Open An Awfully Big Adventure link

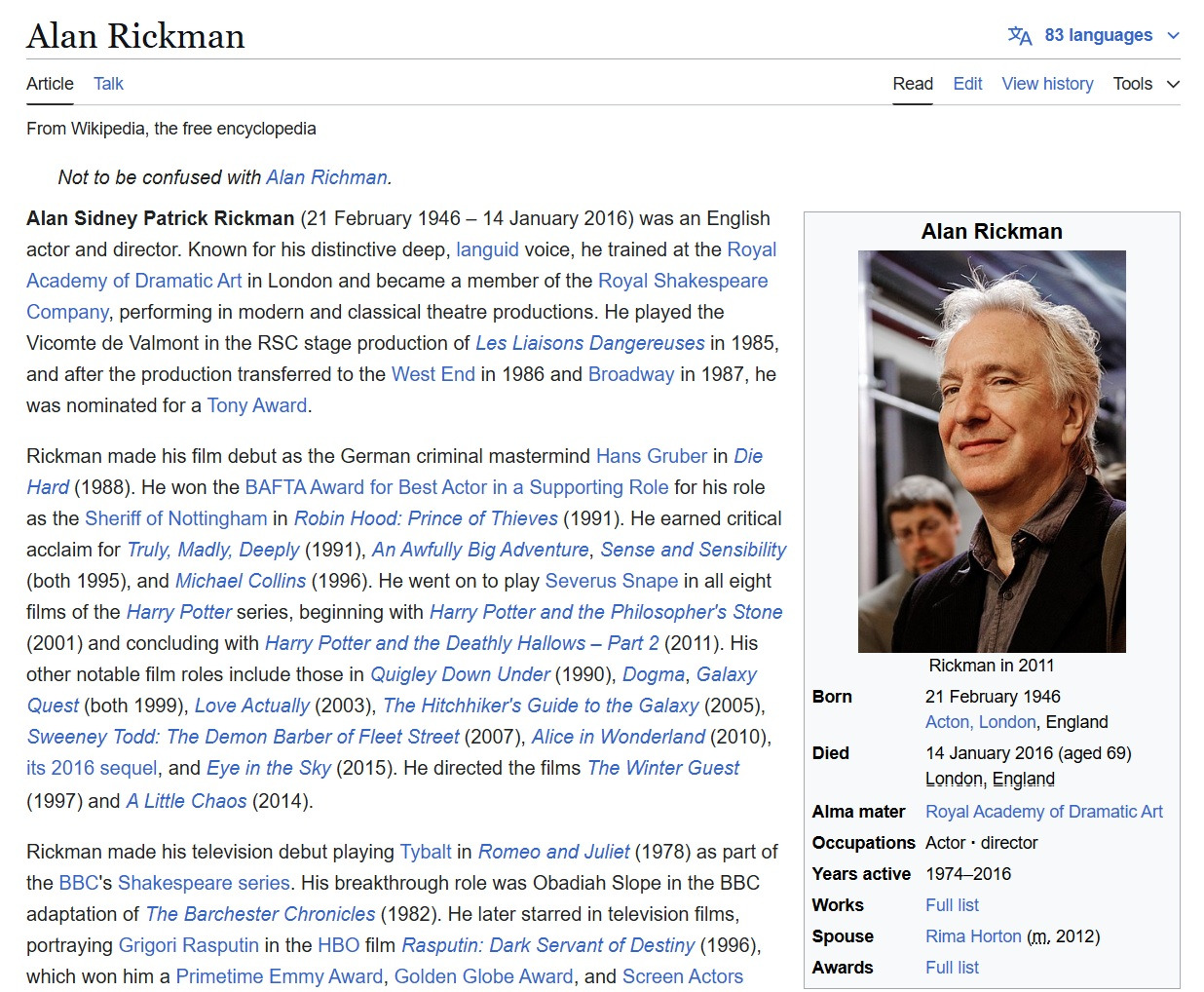pos(480,550)
